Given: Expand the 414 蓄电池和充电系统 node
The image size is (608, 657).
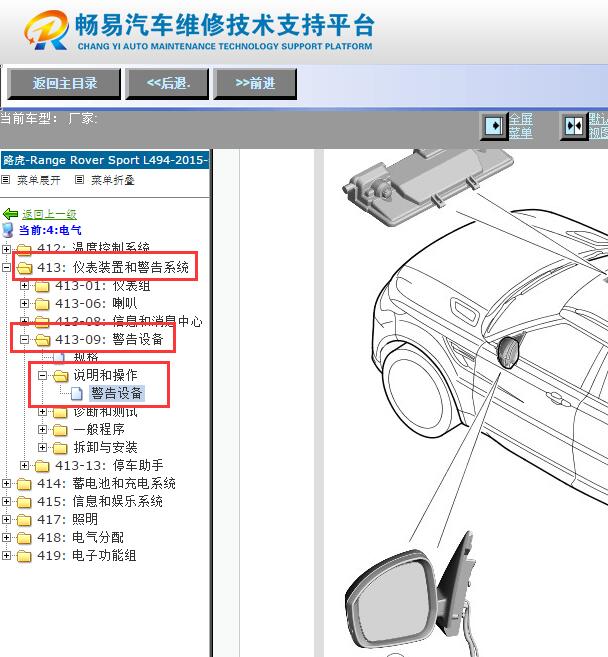Looking at the screenshot, I should (6, 484).
